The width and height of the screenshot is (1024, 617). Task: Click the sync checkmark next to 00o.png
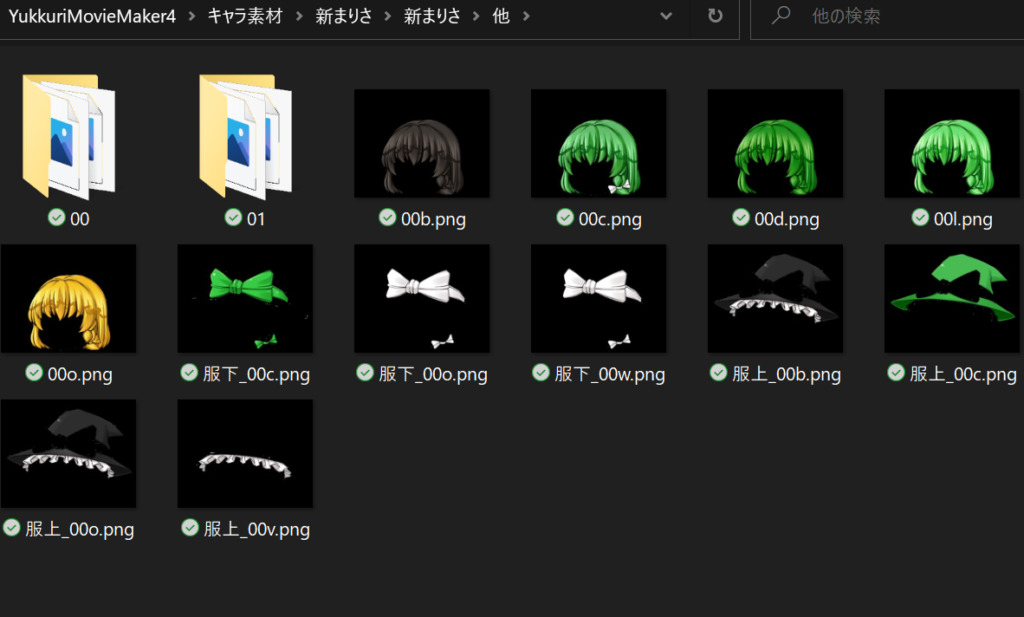click(x=34, y=373)
